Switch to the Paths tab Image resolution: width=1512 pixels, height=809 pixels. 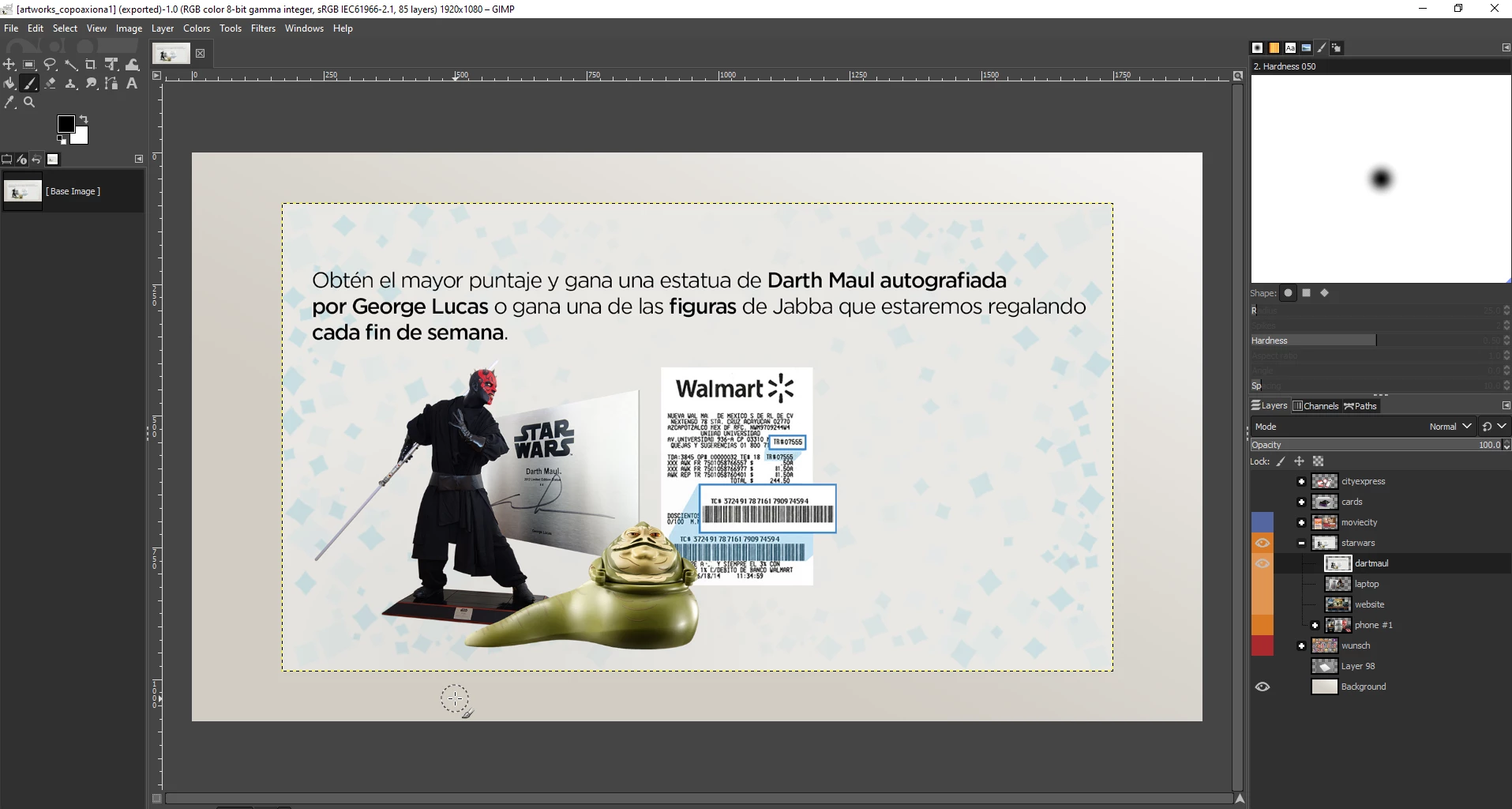click(1360, 406)
